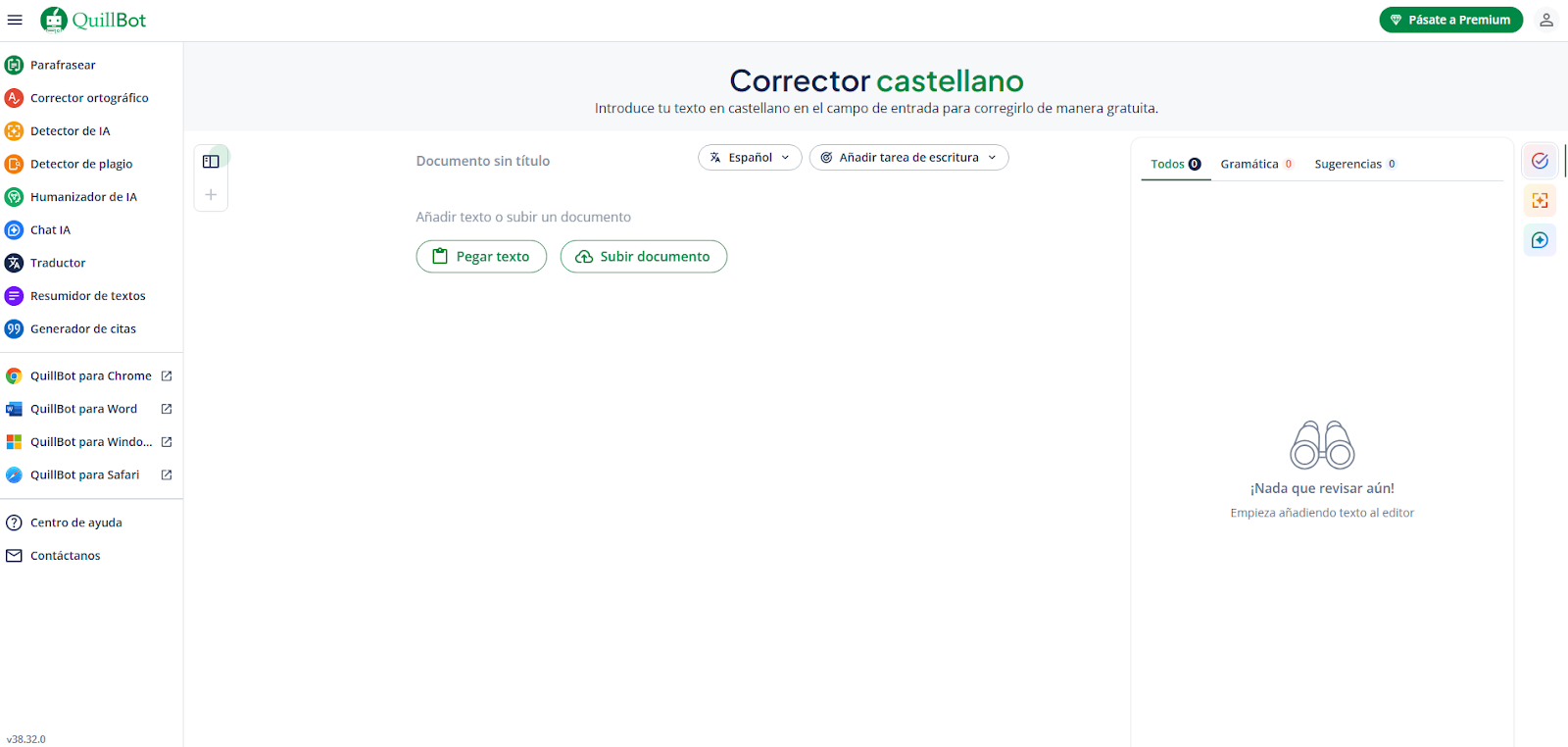Viewport: 1568px width, 747px height.
Task: Open the hamburger menu
Action: click(x=15, y=20)
